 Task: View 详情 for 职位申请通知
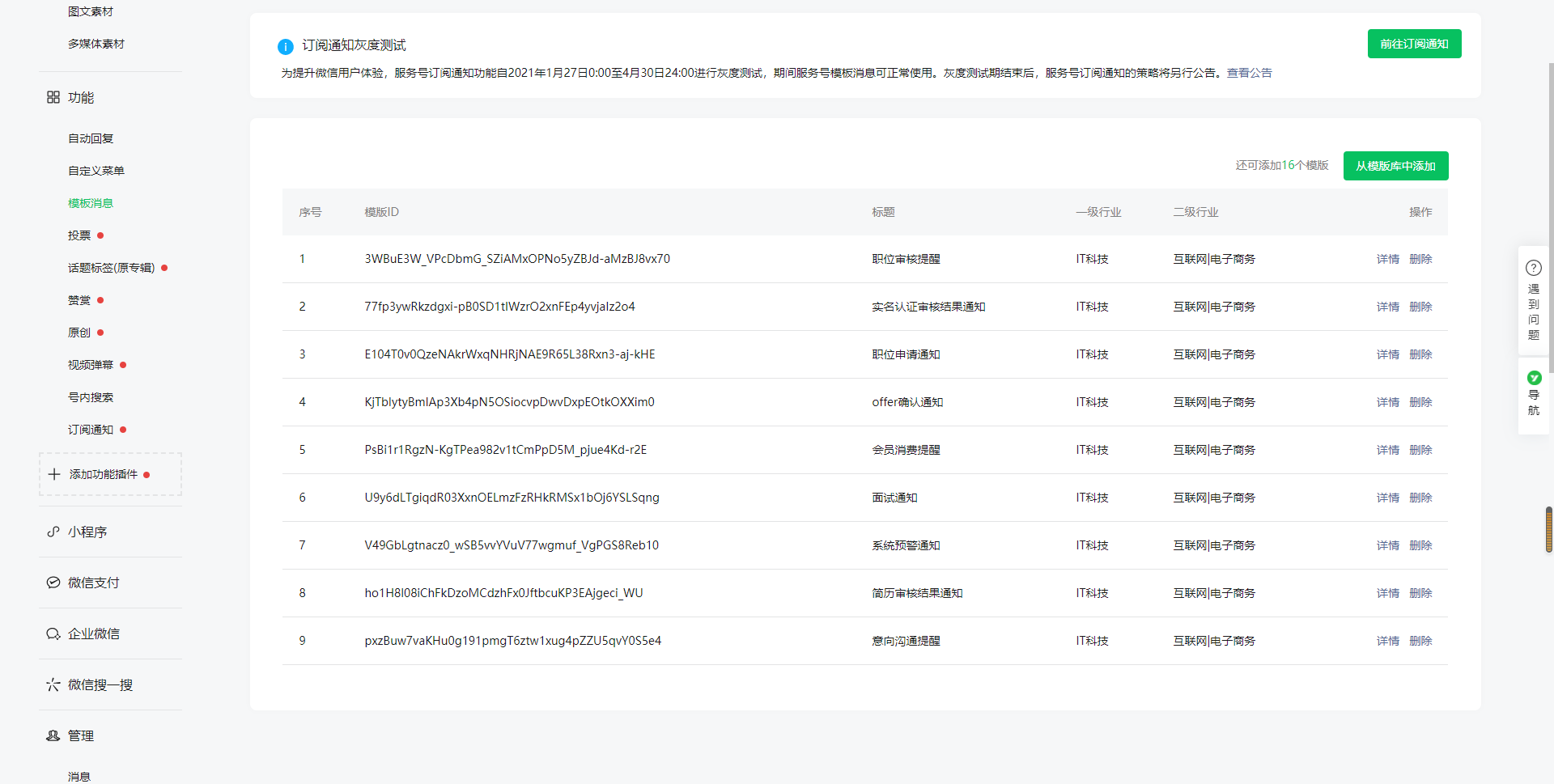click(1388, 354)
